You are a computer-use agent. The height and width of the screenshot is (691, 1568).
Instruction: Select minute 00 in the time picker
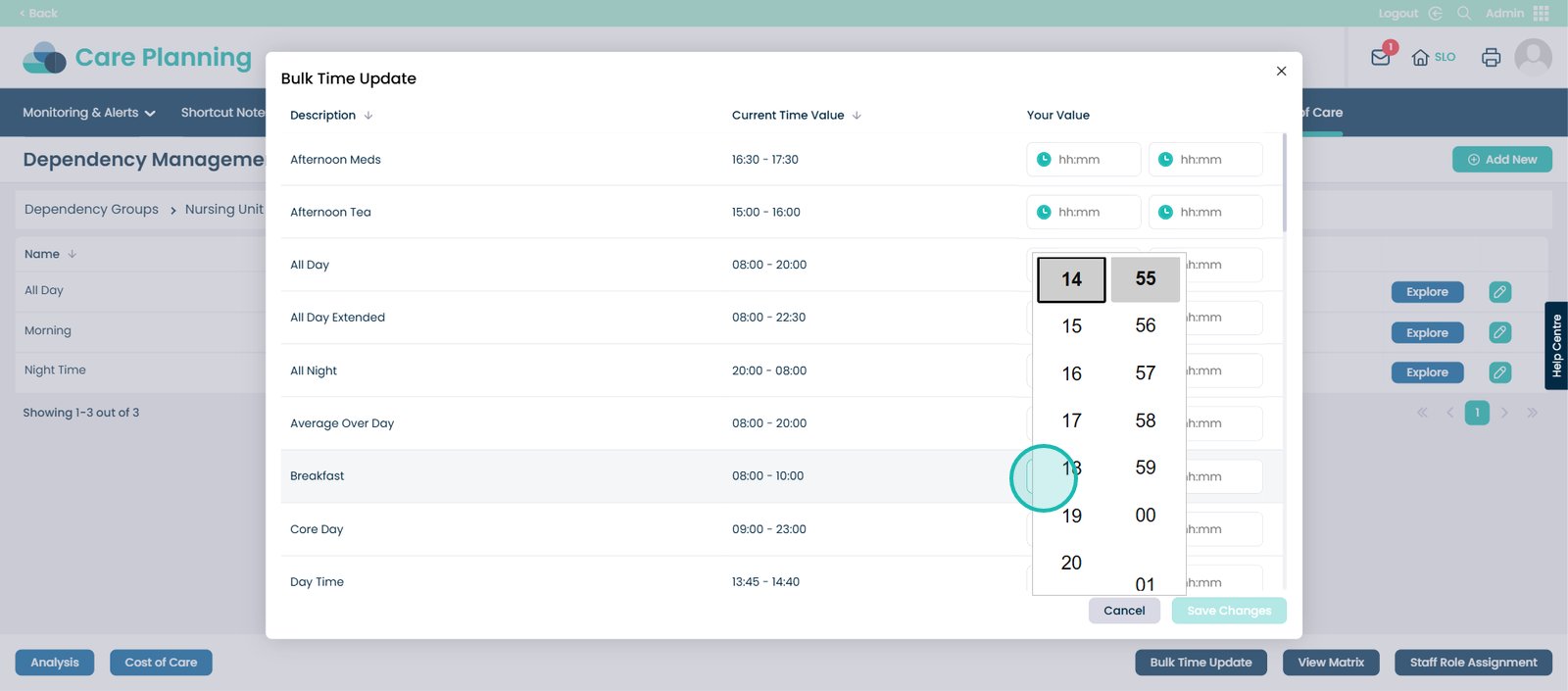tap(1146, 516)
